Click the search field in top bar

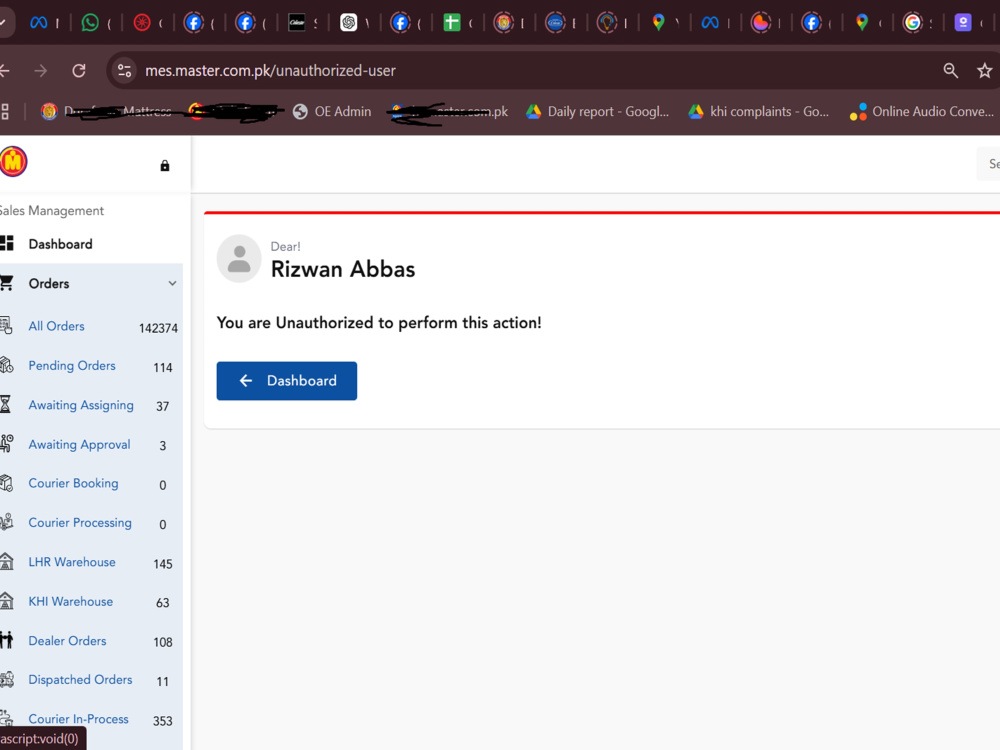[x=989, y=164]
